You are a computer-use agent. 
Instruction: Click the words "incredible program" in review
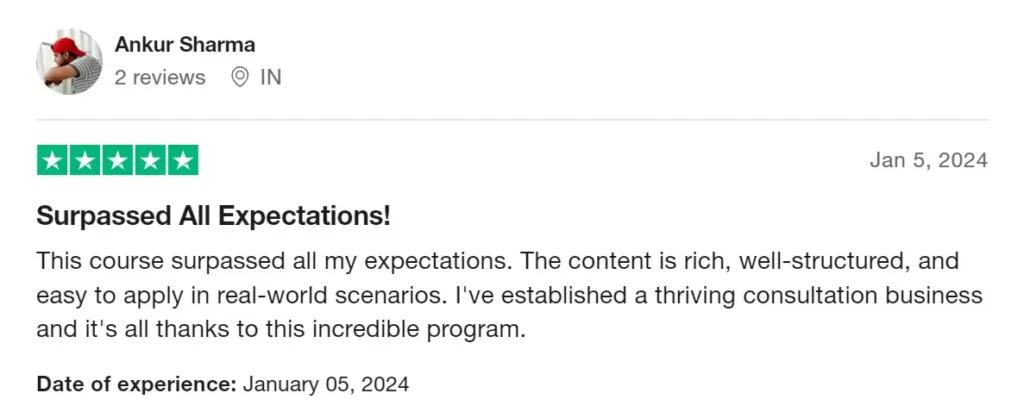pos(418,330)
